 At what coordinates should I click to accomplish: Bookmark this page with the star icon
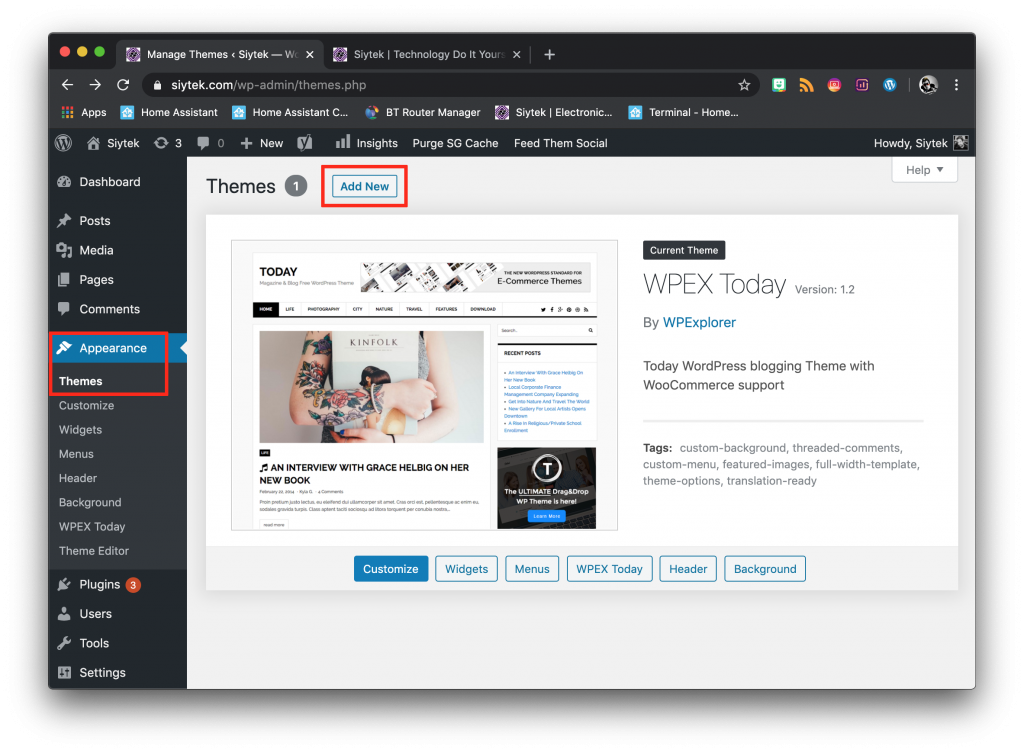point(744,85)
